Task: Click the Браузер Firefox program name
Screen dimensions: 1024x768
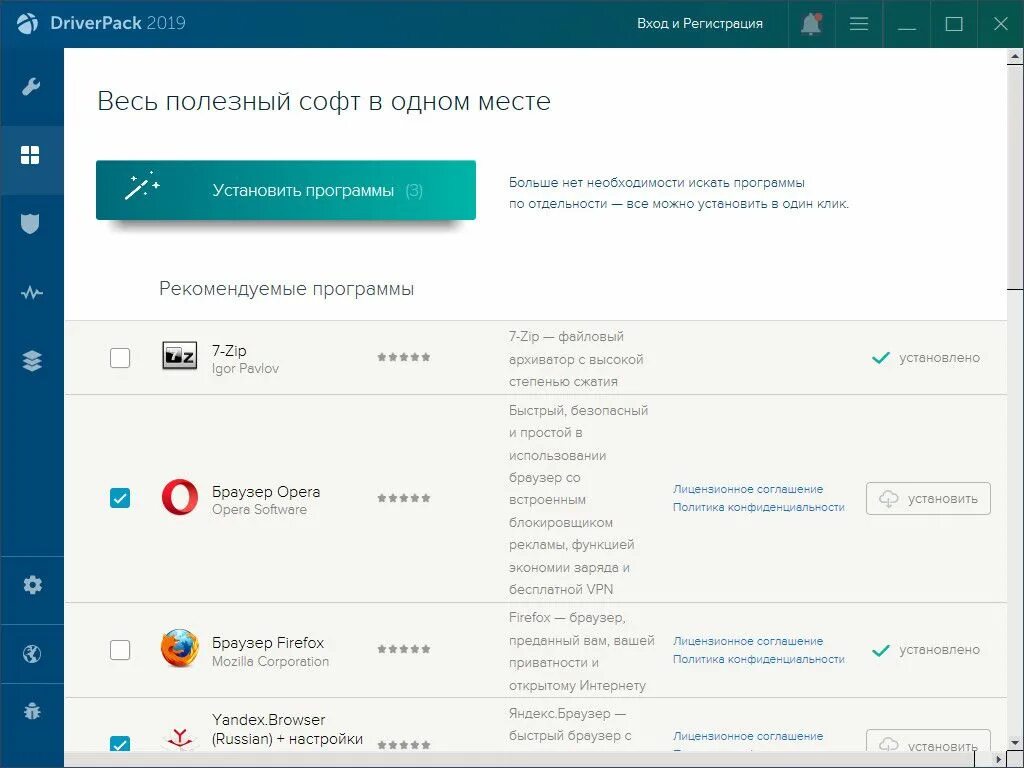Action: pyautogui.click(x=268, y=643)
